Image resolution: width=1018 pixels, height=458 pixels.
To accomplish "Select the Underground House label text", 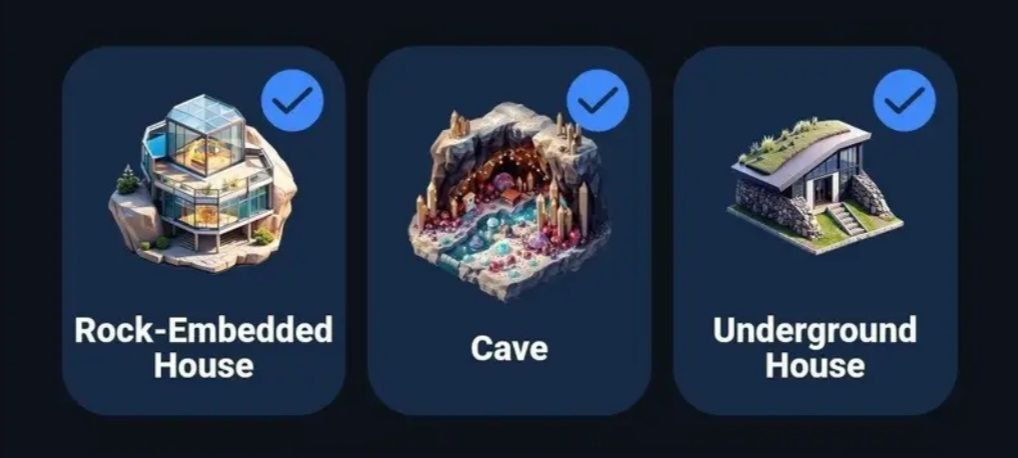I will 815,348.
